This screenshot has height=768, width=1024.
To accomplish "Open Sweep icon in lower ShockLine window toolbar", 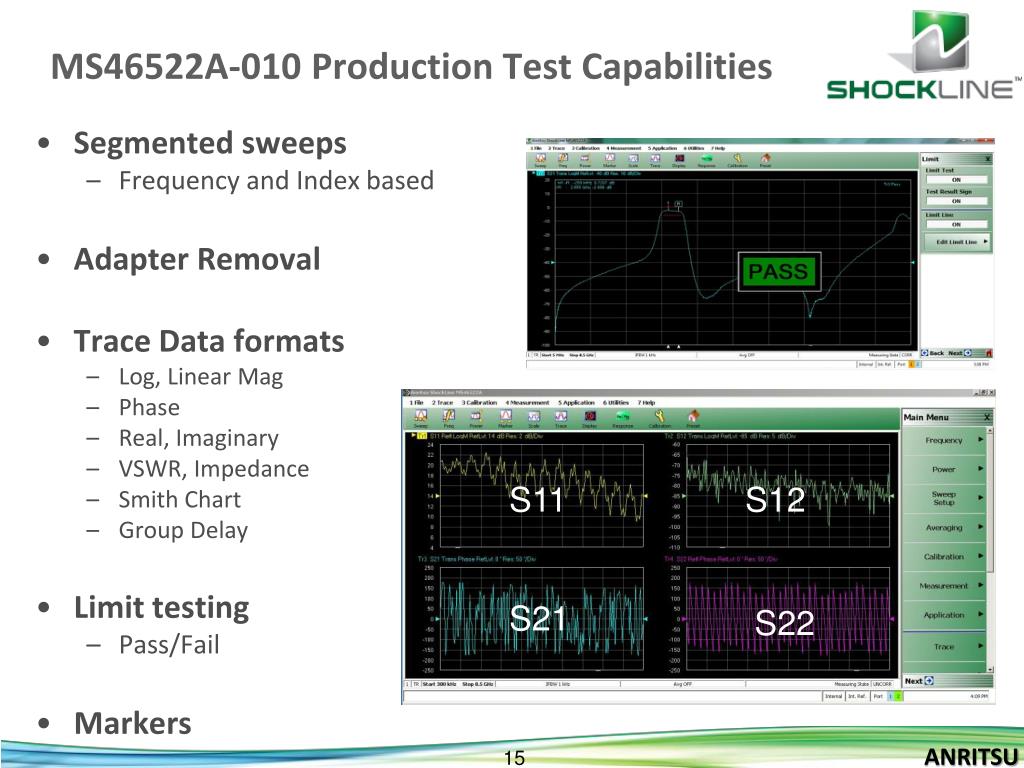I will 421,418.
